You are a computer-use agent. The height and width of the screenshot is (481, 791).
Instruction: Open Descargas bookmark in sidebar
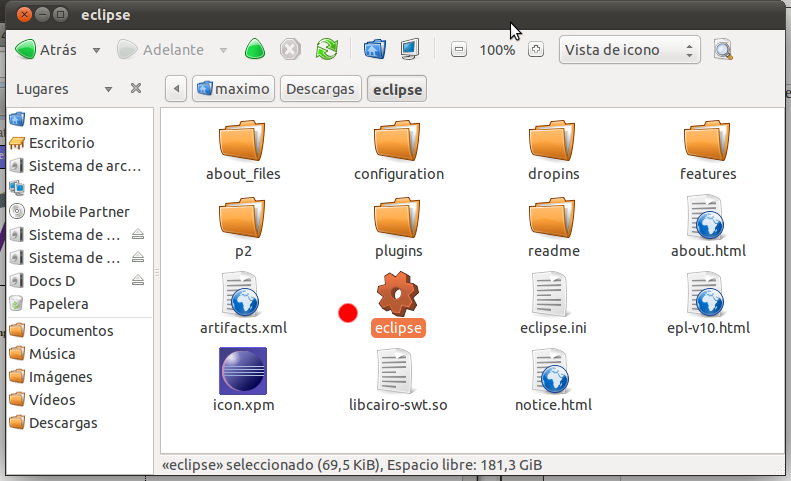click(80, 422)
